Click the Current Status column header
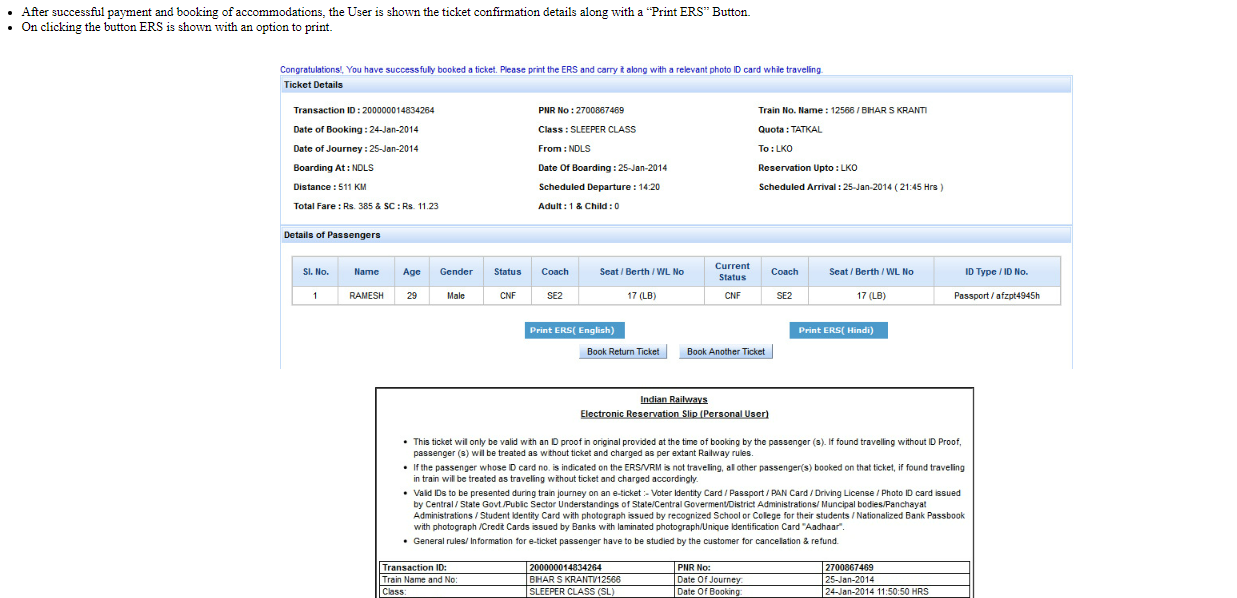1237x598 pixels. pyautogui.click(x=732, y=272)
